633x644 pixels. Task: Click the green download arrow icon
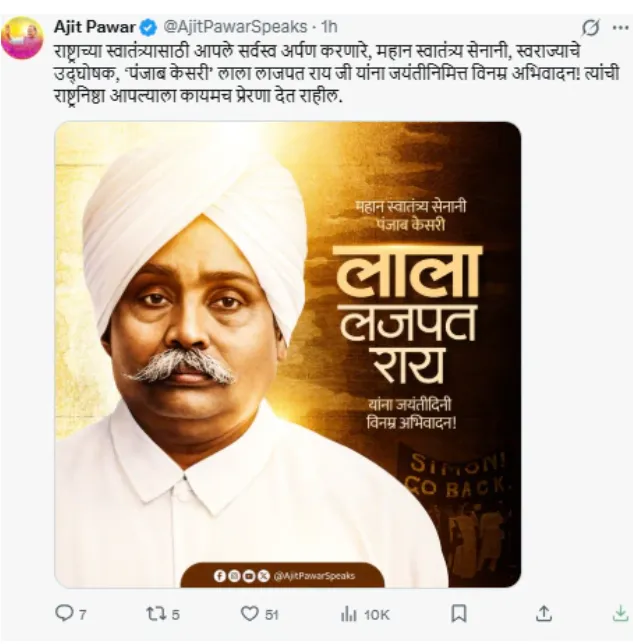(x=621, y=614)
